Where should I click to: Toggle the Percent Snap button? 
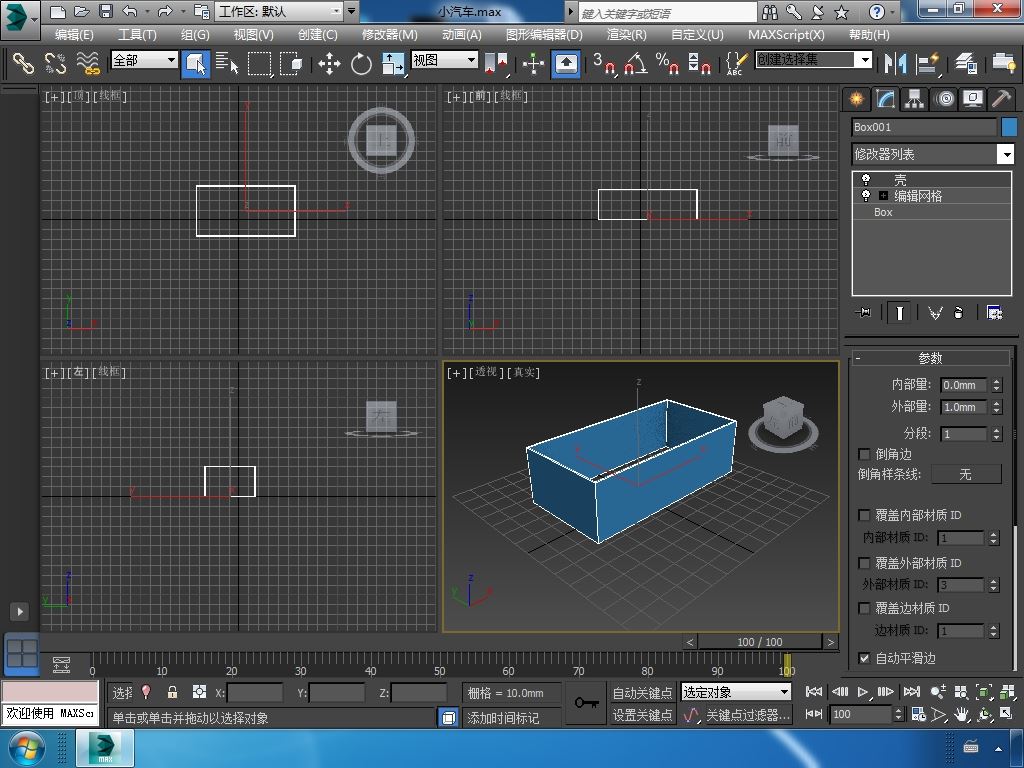(x=667, y=63)
